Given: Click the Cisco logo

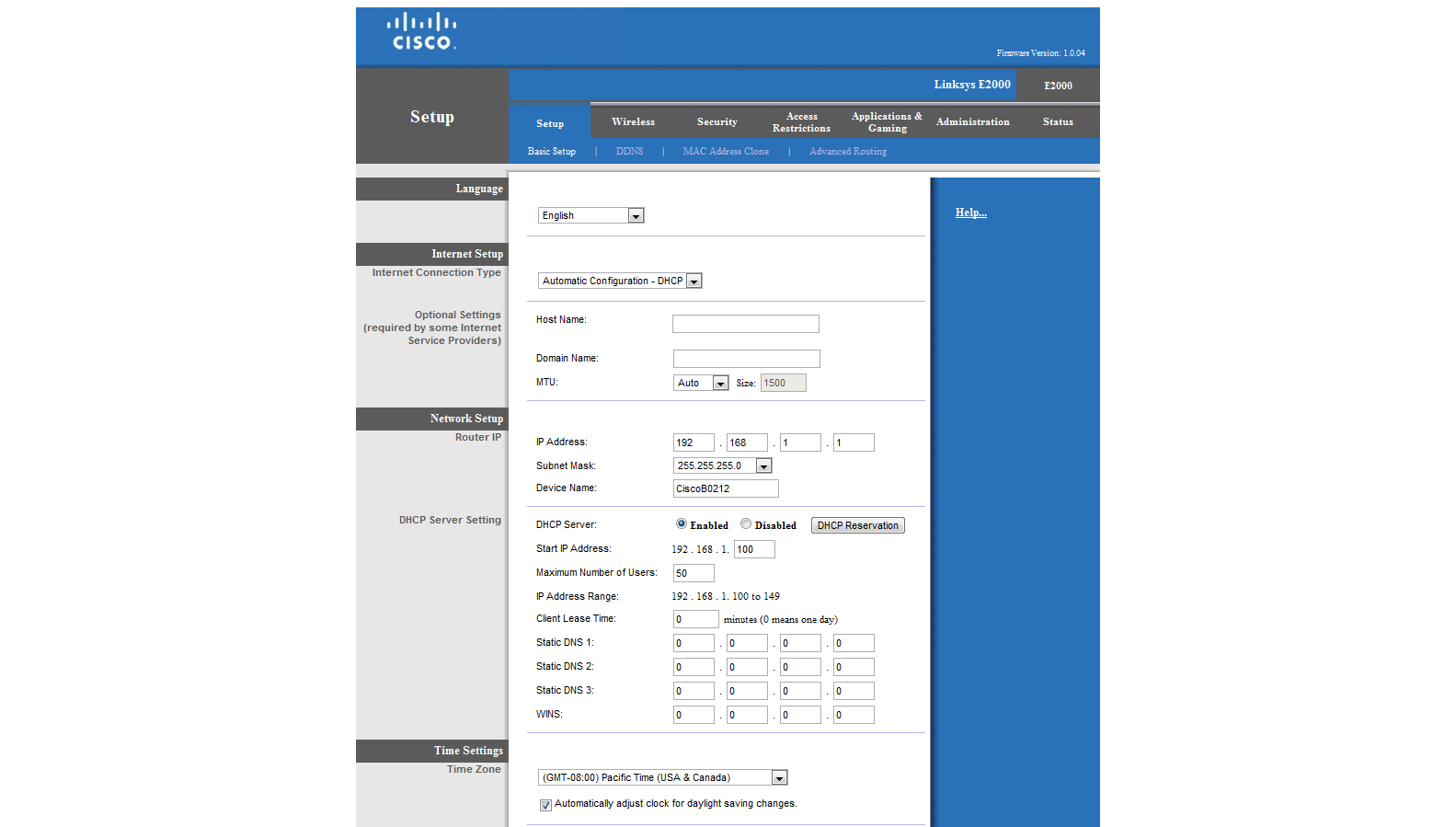Looking at the screenshot, I should (422, 31).
